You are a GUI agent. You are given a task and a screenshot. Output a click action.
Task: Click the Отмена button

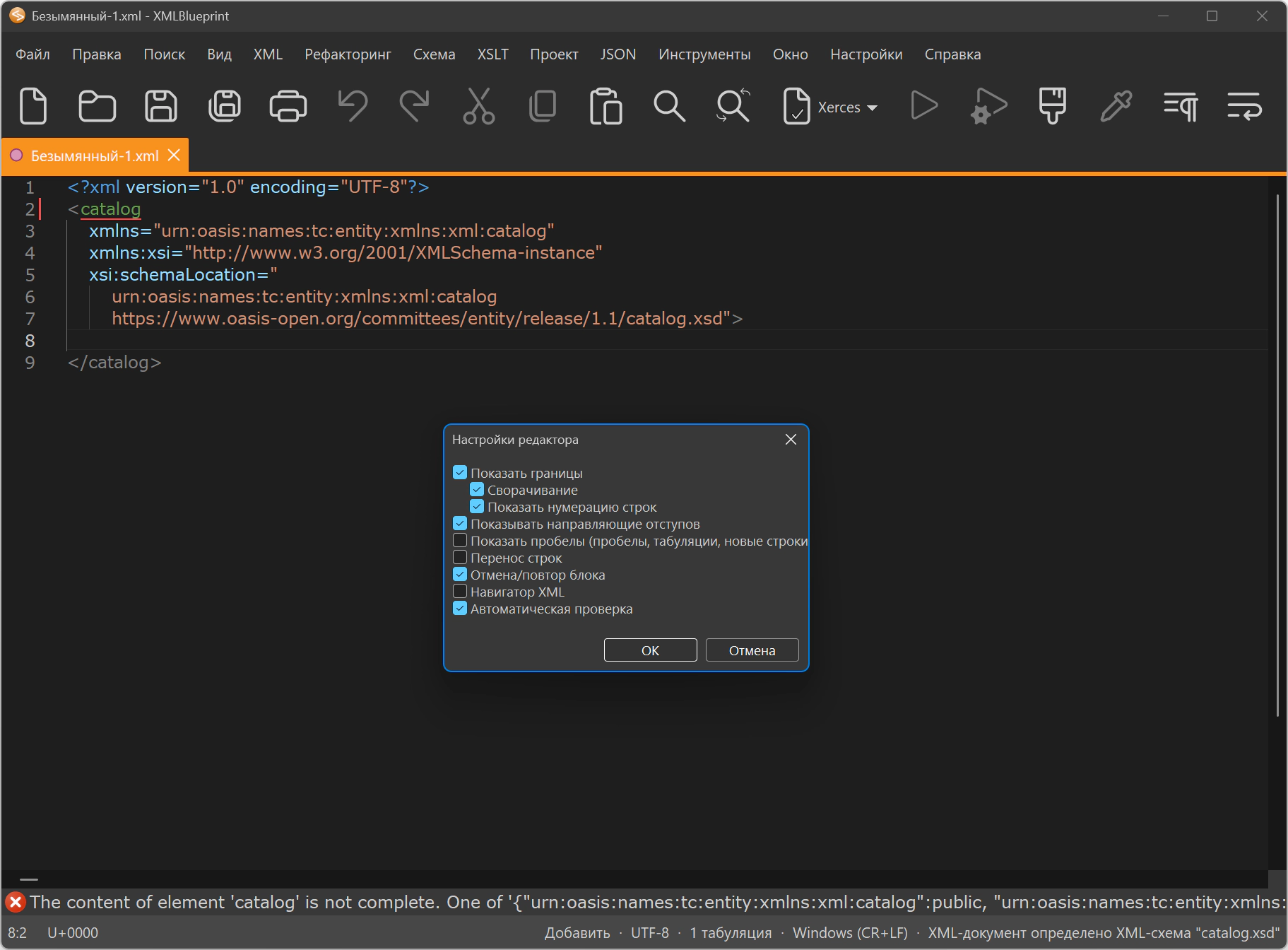(752, 650)
